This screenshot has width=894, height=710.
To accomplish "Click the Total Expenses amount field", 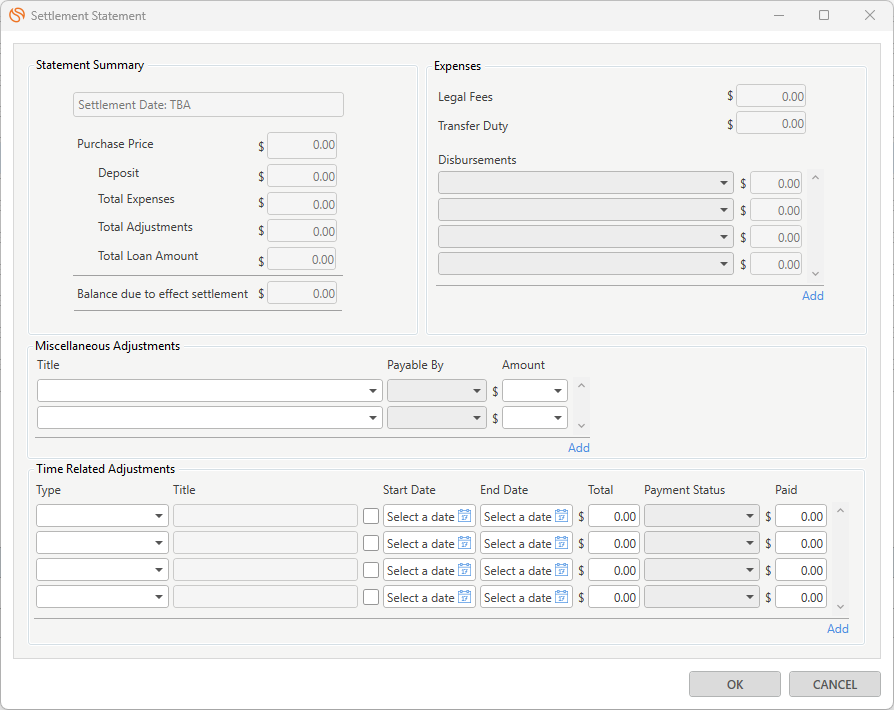I will [302, 204].
